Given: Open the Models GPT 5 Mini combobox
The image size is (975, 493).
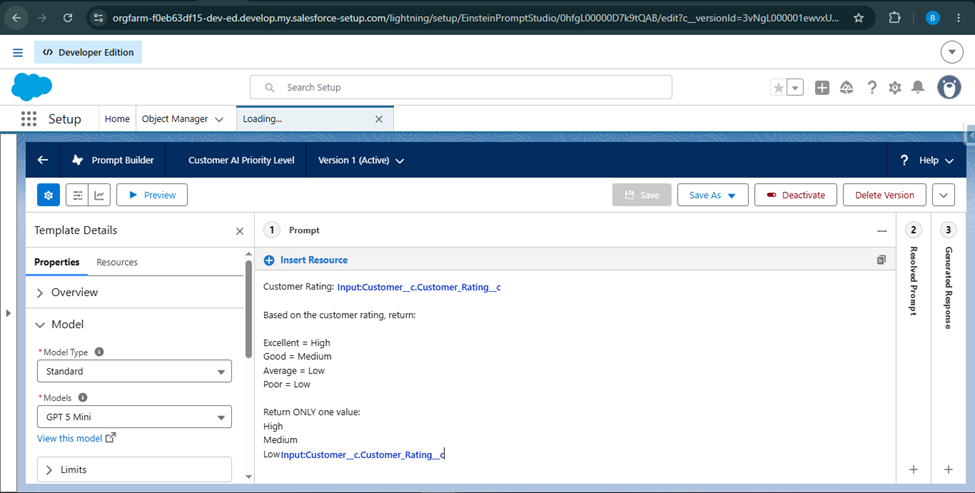Looking at the screenshot, I should [x=134, y=417].
